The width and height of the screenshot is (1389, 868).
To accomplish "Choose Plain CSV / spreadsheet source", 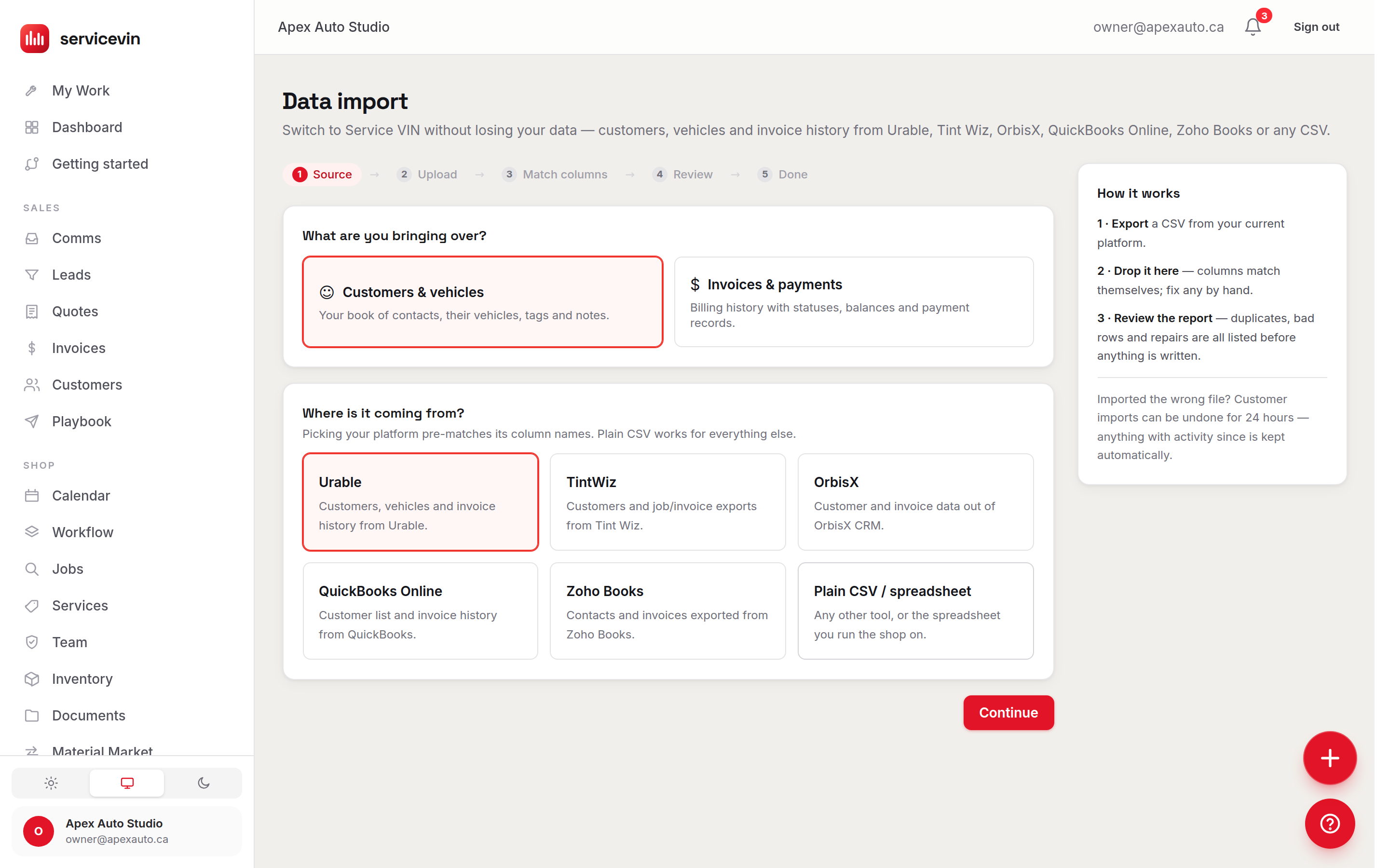I will 915,611.
